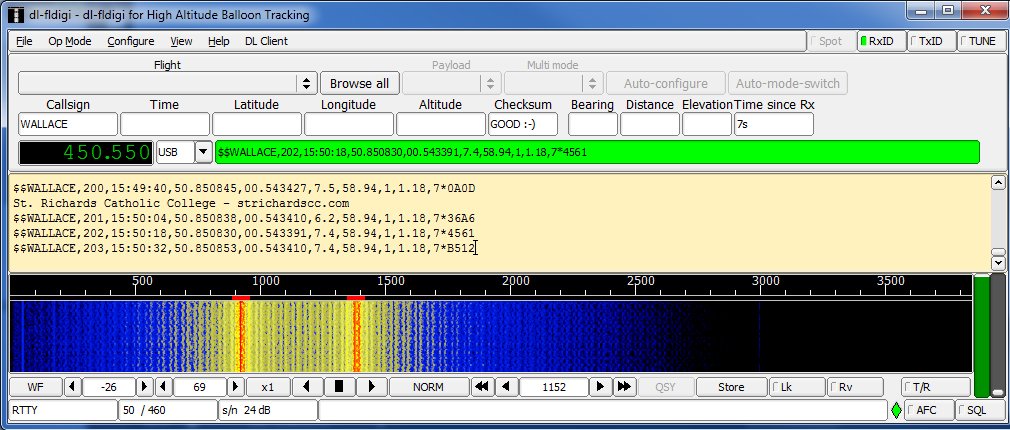
Task: Enable the Lk frequency lock
Action: 797,387
